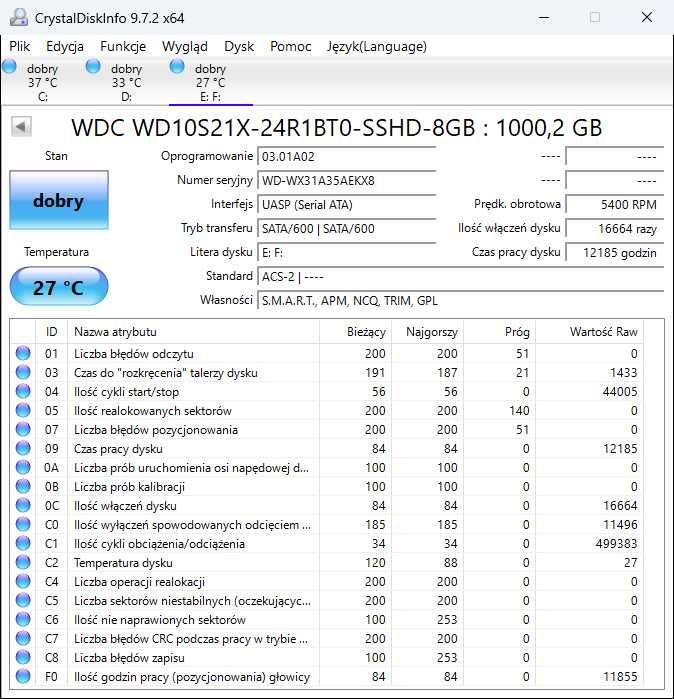674x699 pixels.
Task: Click the Bieżący column header
Action: point(355,332)
